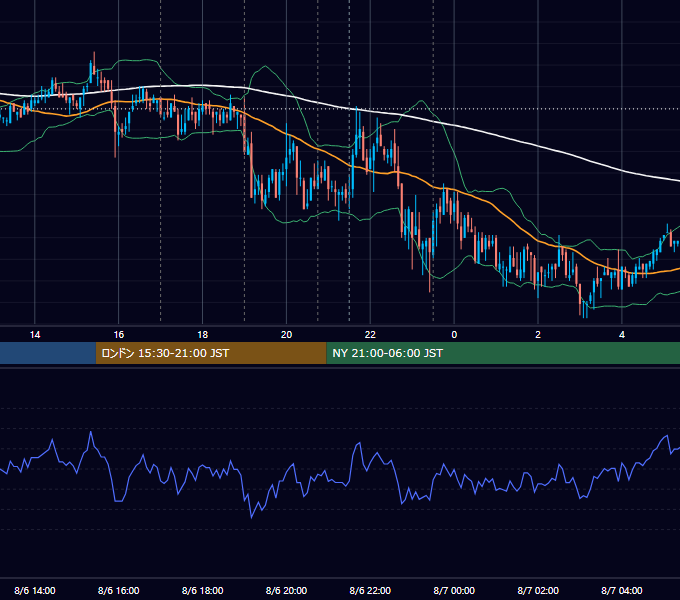Click the NY 21:00-06:00 JST session bar

[x=503, y=353]
